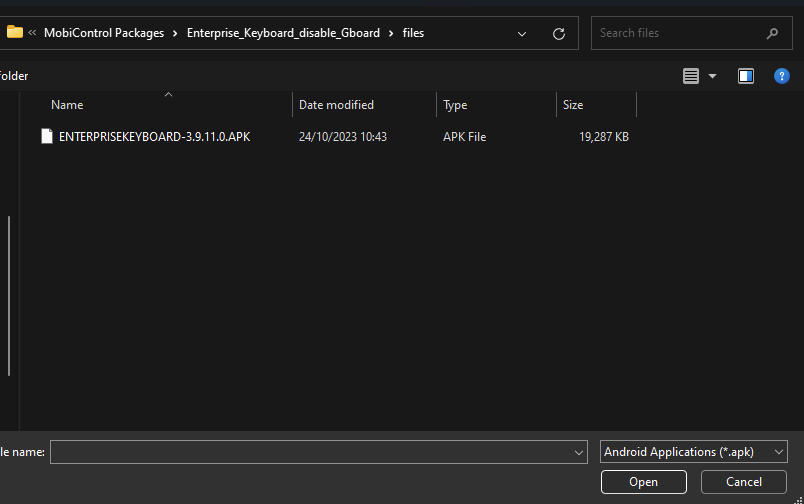Viewport: 804px width, 504px height.
Task: Click the APK File type cell
Action: point(465,137)
